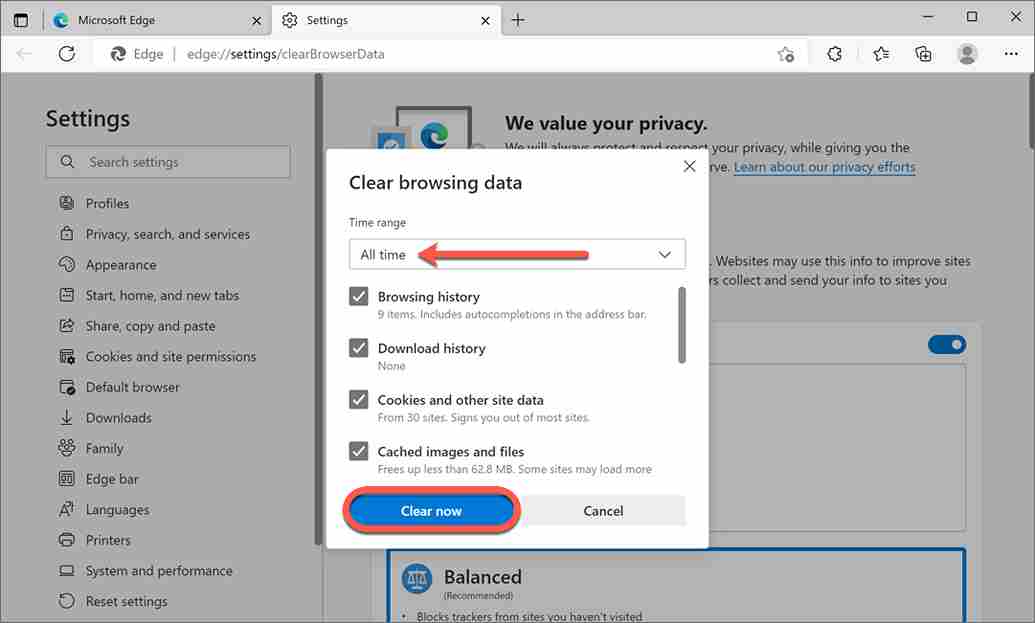
Task: Click the settings sidebar scrollbar
Action: (319, 309)
